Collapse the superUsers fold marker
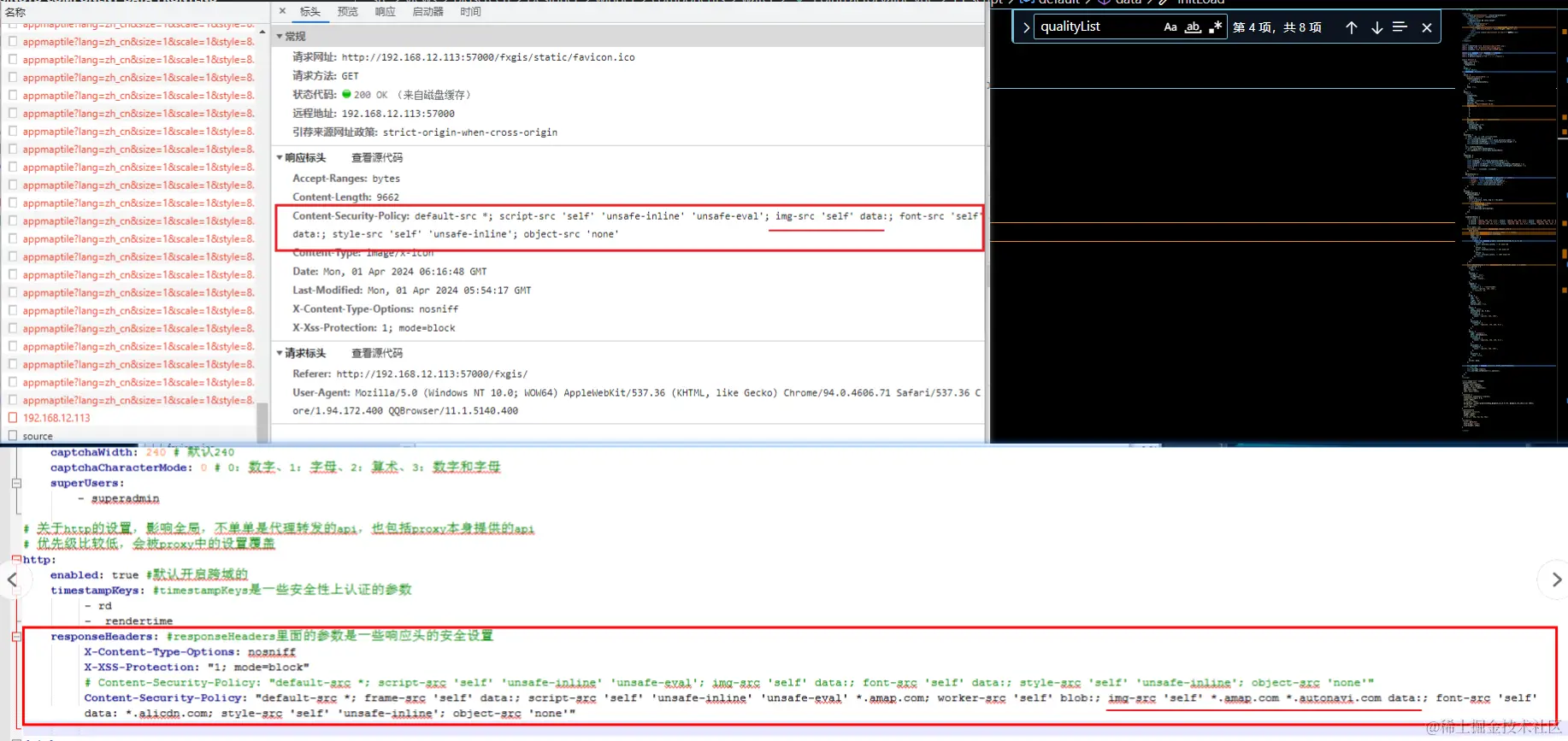This screenshot has width=1568, height=741. pos(16,483)
